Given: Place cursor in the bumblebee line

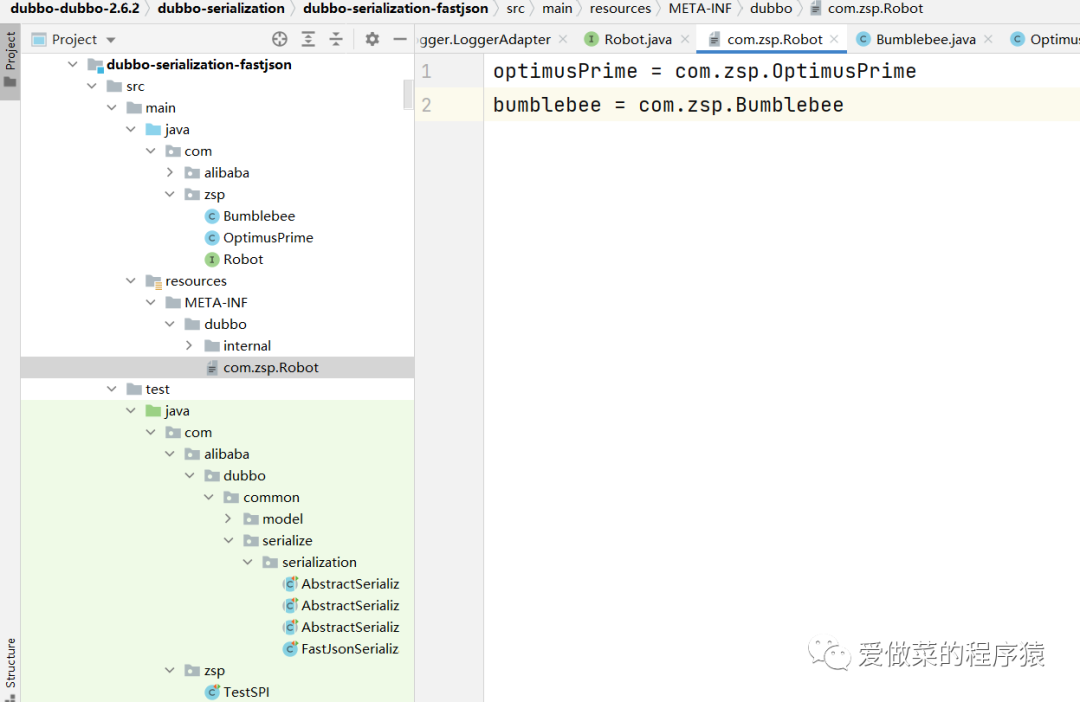Looking at the screenshot, I should [x=668, y=105].
